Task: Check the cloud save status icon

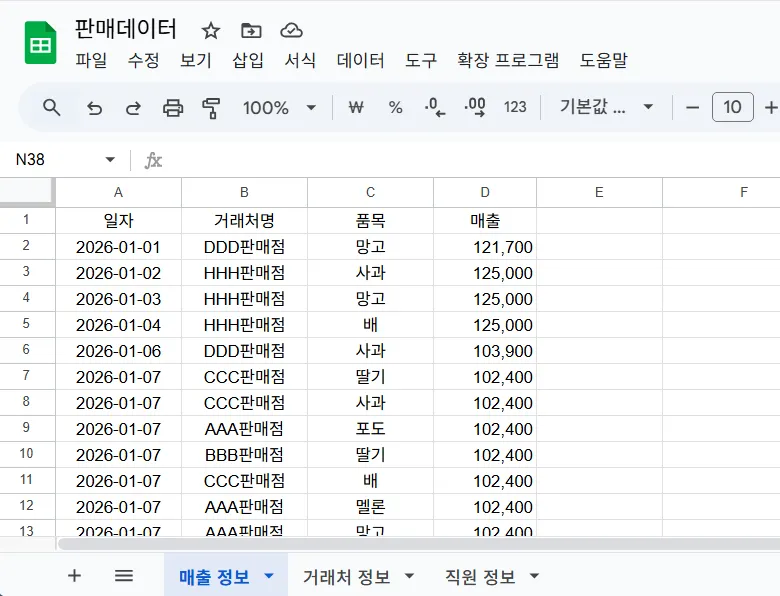Action: click(292, 31)
